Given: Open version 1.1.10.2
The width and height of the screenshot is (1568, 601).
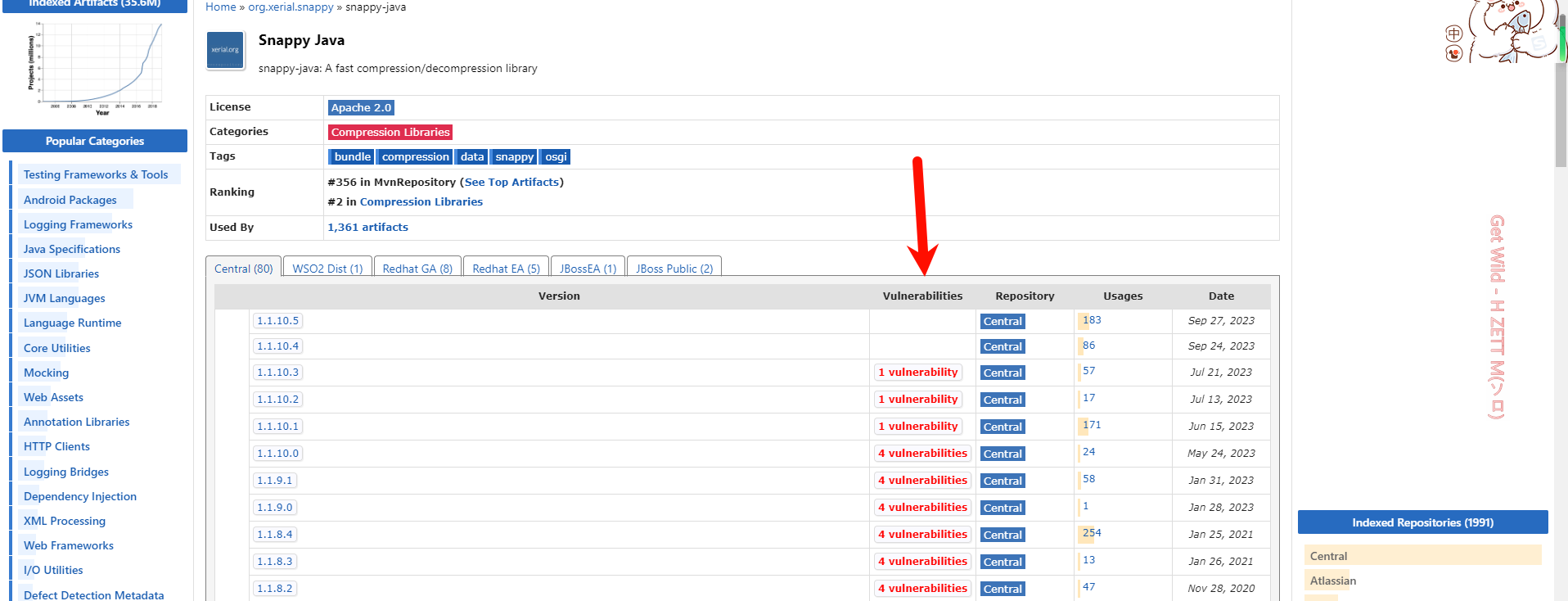Looking at the screenshot, I should pyautogui.click(x=277, y=399).
